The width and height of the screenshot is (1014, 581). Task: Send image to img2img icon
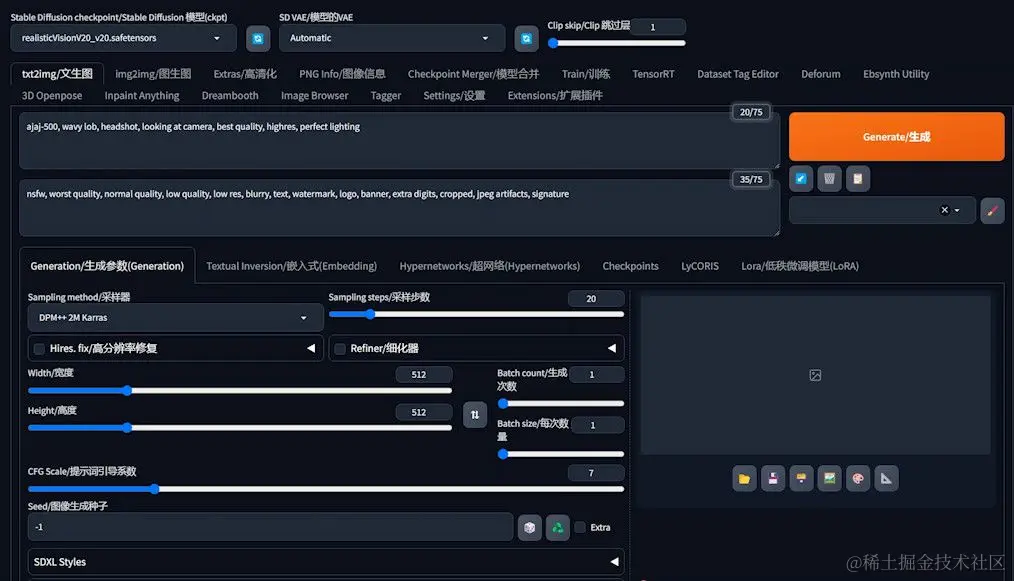[x=830, y=479]
